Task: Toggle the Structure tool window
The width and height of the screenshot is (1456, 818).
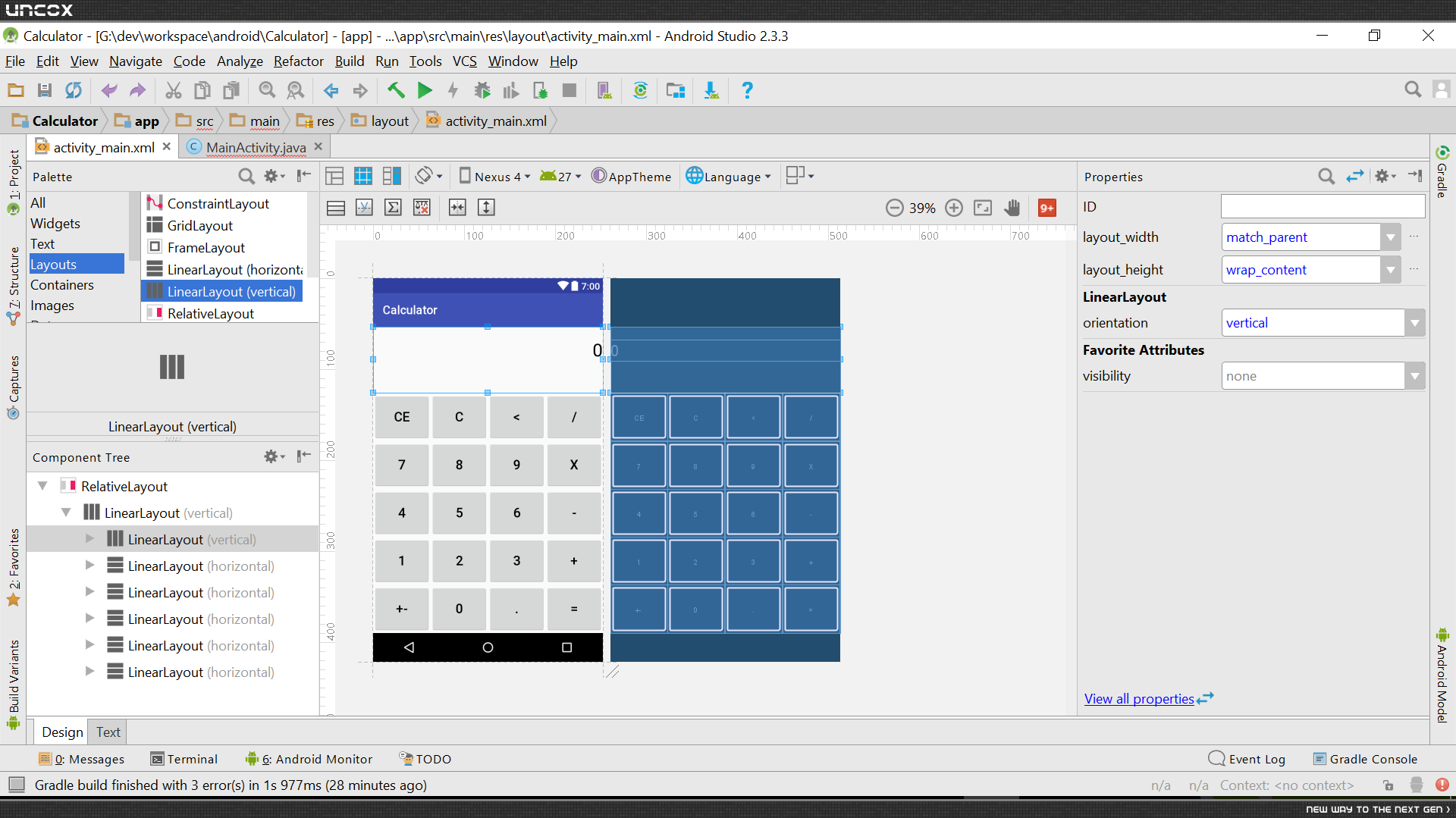Action: pyautogui.click(x=14, y=286)
